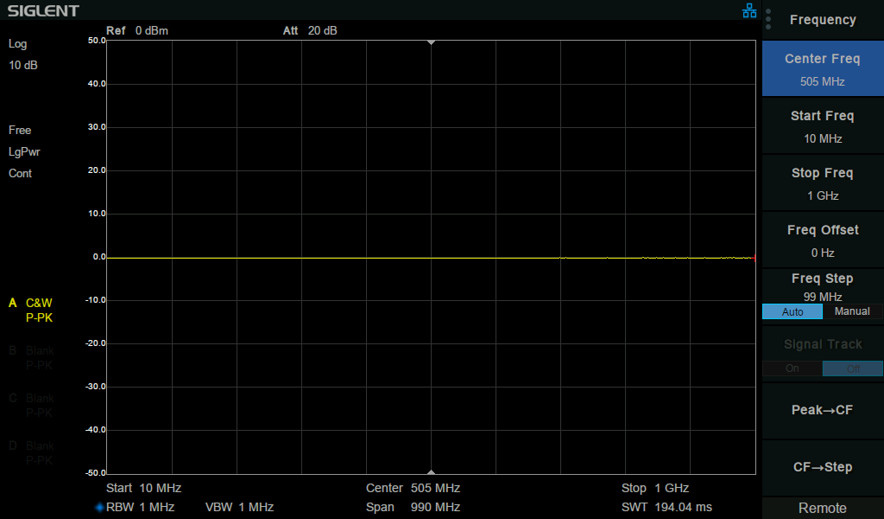This screenshot has width=884, height=519.
Task: Click the 10 dB scale per division label
Action: click(x=23, y=65)
